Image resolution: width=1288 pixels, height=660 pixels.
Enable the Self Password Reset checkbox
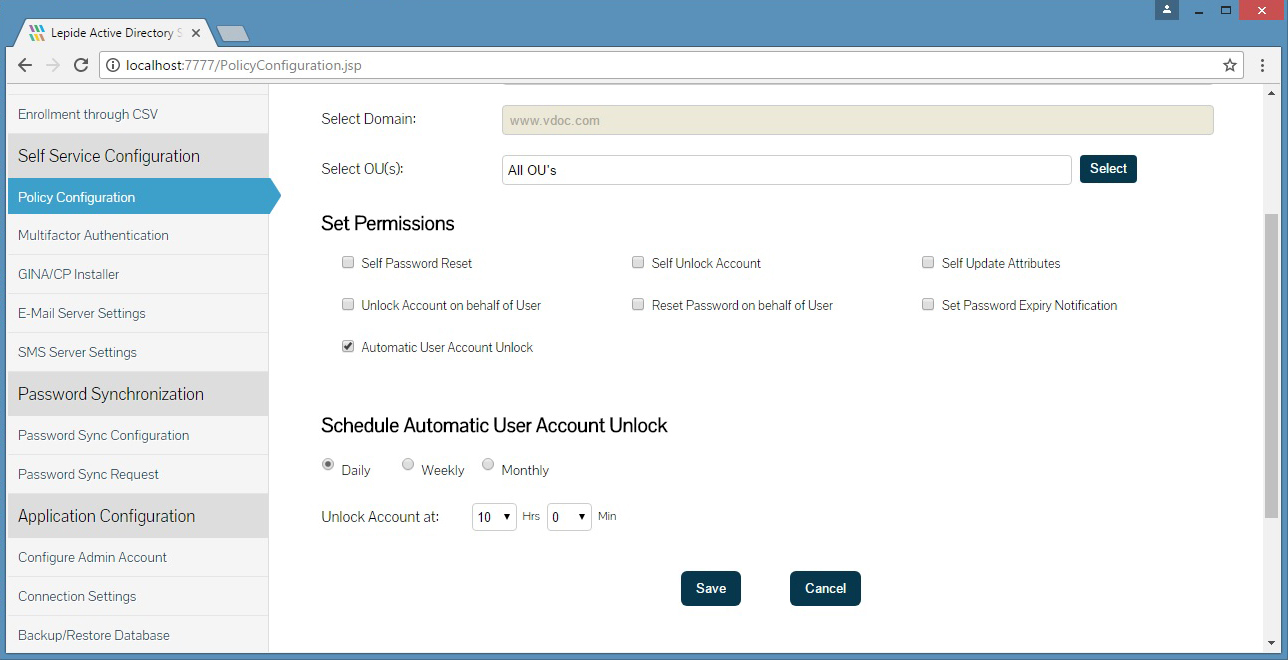coord(348,263)
